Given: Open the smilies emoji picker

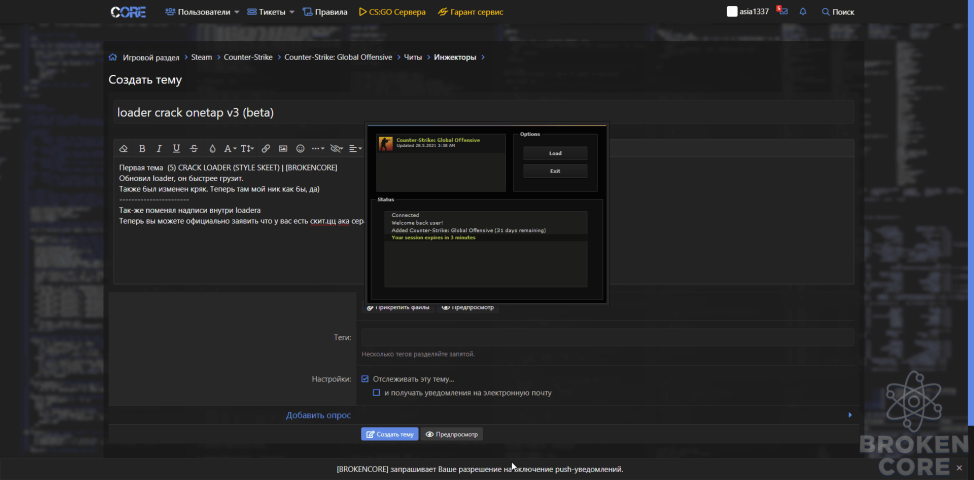Looking at the screenshot, I should [301, 148].
